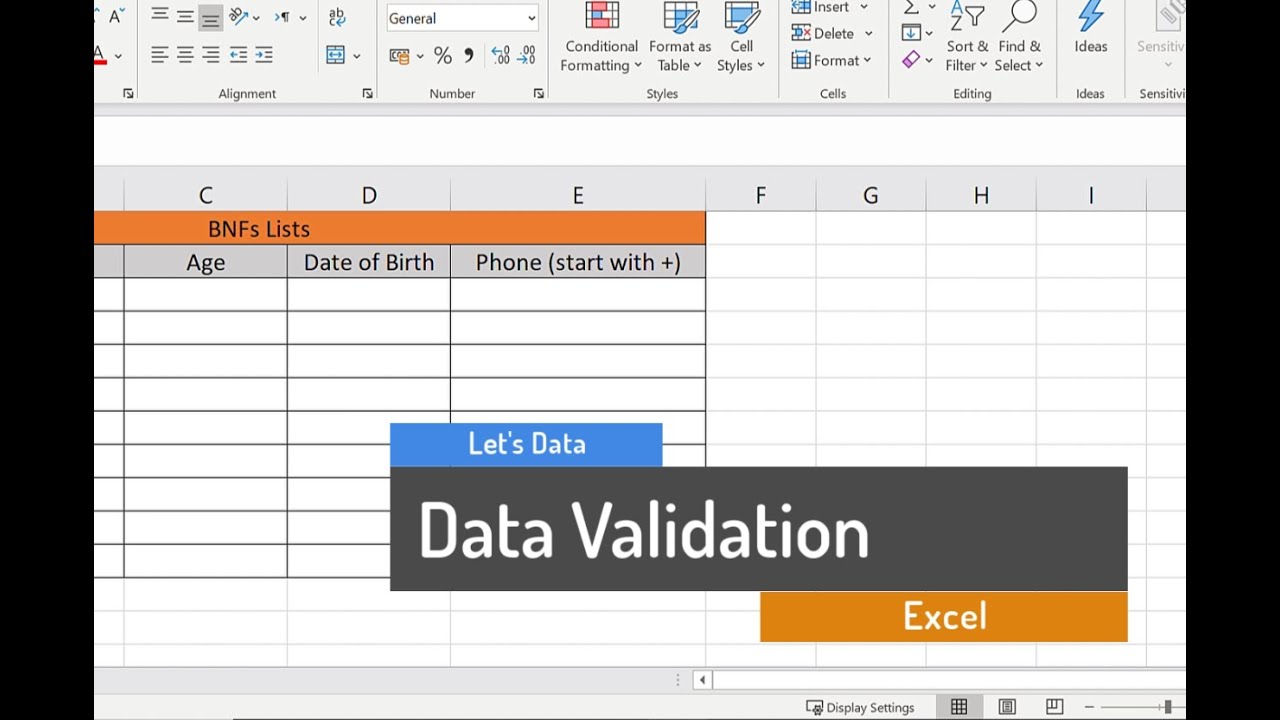Click the Decrease Decimal icon
Viewport: 1280px width, 720px height.
[527, 56]
